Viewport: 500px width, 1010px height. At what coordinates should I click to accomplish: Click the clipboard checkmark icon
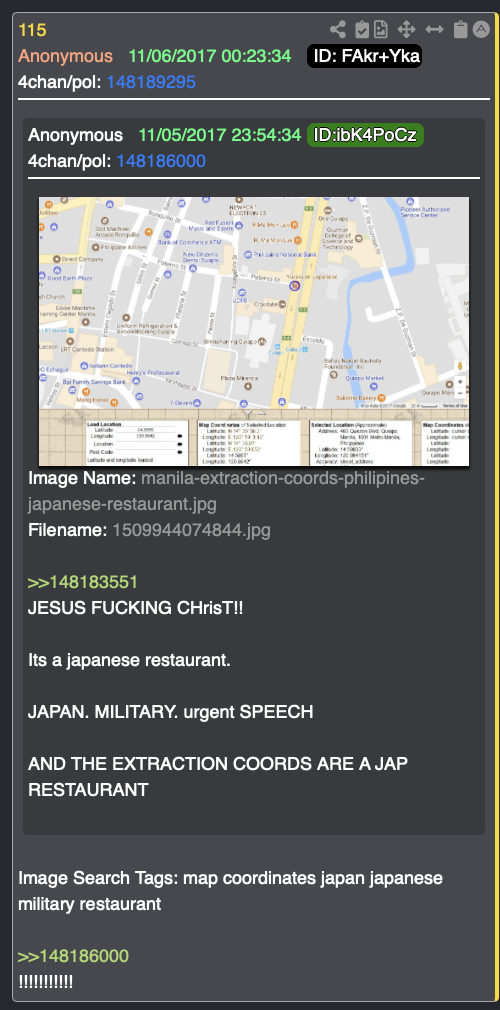tap(362, 29)
